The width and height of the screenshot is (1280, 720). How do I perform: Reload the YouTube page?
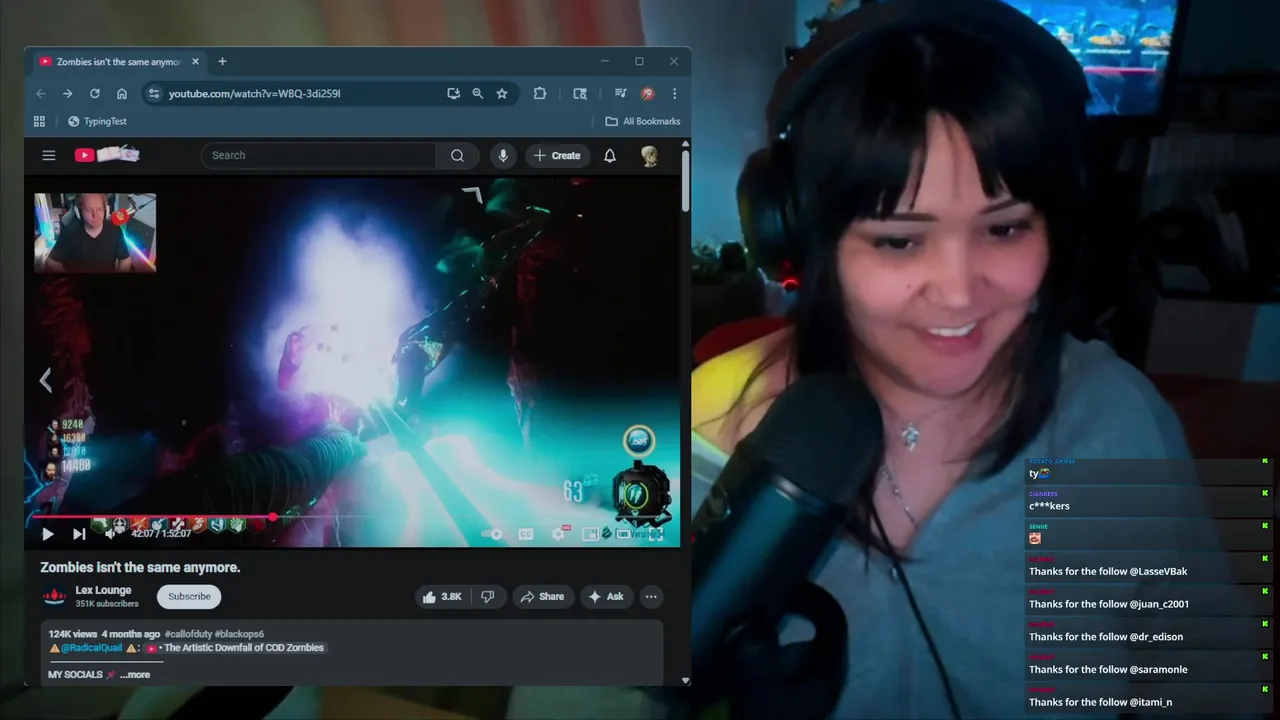(x=94, y=93)
